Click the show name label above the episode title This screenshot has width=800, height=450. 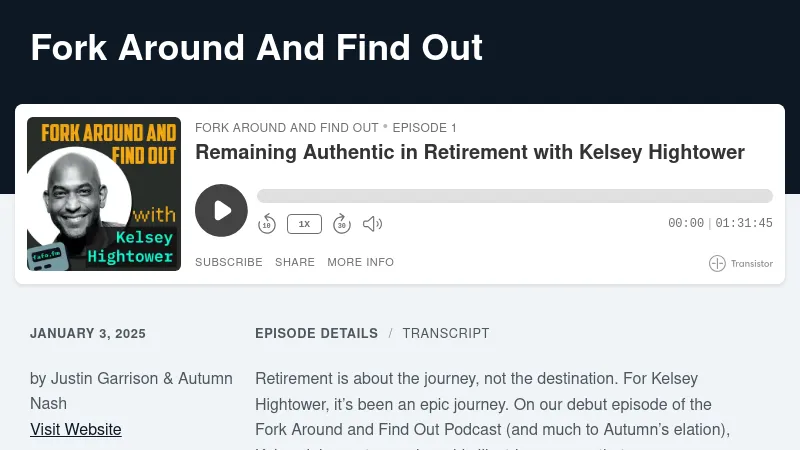(286, 128)
